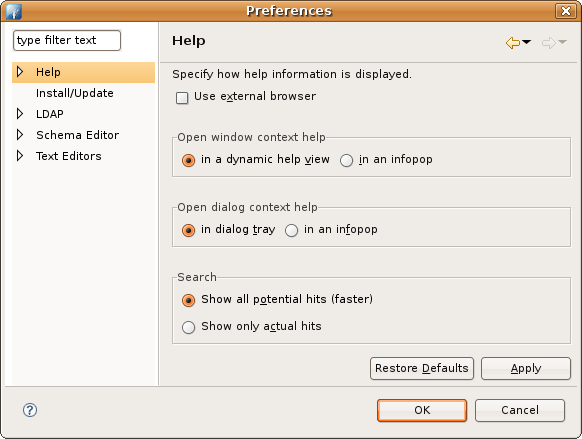582x439 pixels.
Task: Click the greyed forward navigation arrow
Action: point(549,43)
